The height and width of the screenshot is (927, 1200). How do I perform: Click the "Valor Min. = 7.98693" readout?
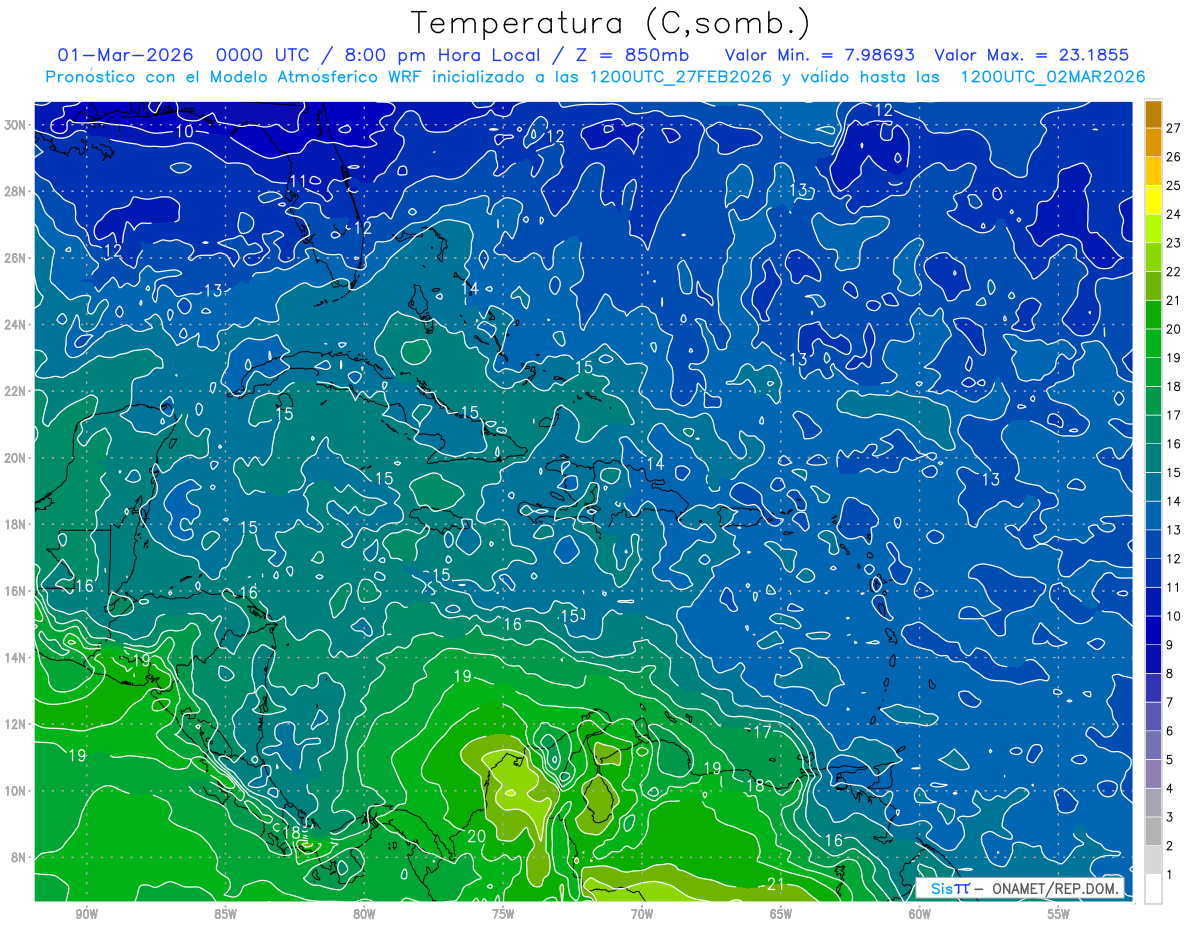[818, 55]
